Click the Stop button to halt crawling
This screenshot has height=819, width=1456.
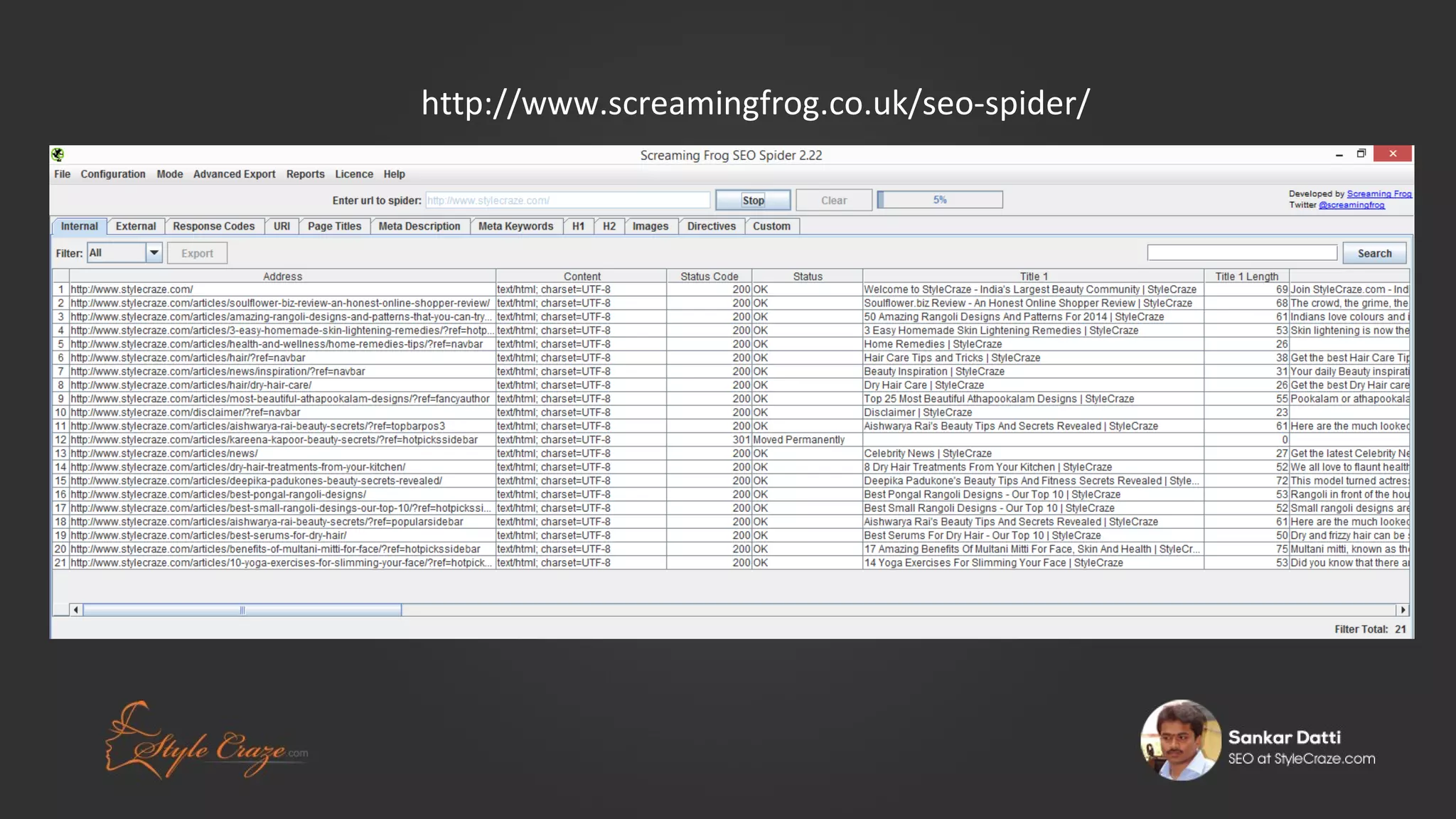click(x=754, y=200)
